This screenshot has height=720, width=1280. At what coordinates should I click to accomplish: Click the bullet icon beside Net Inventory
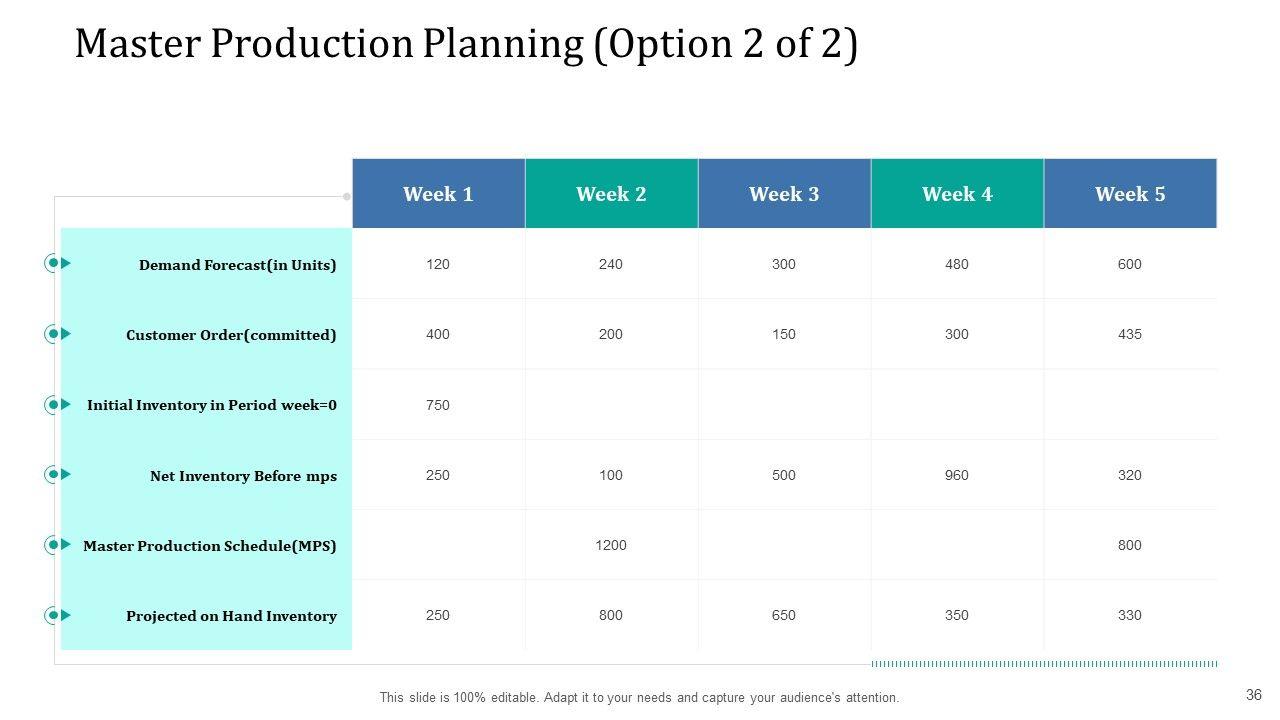tap(57, 474)
